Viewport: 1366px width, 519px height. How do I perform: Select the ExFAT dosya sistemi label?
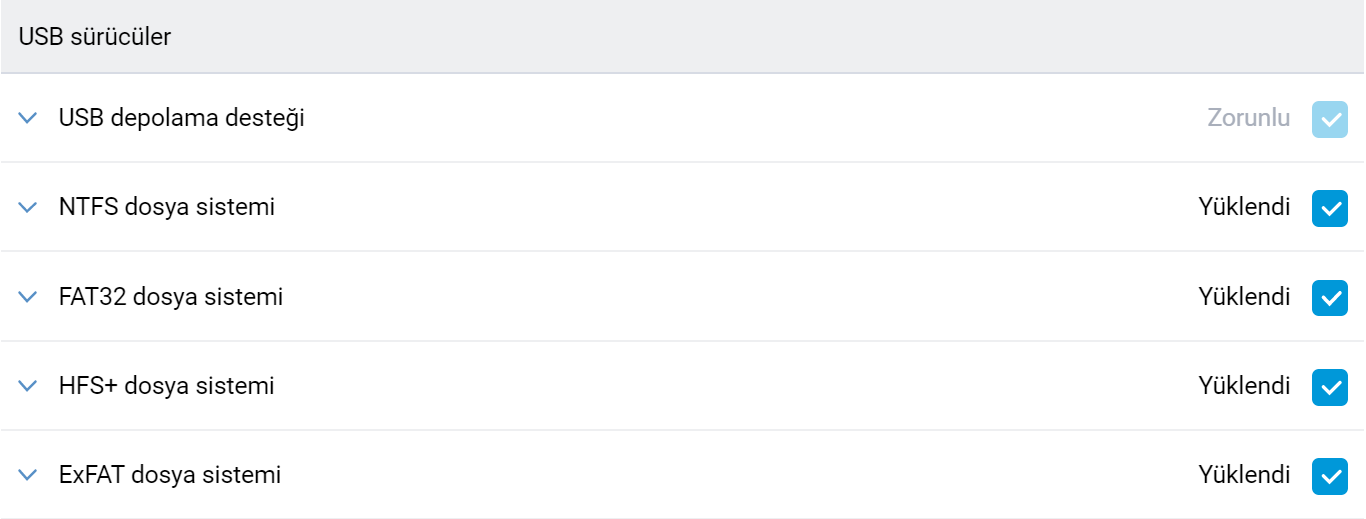pos(169,475)
